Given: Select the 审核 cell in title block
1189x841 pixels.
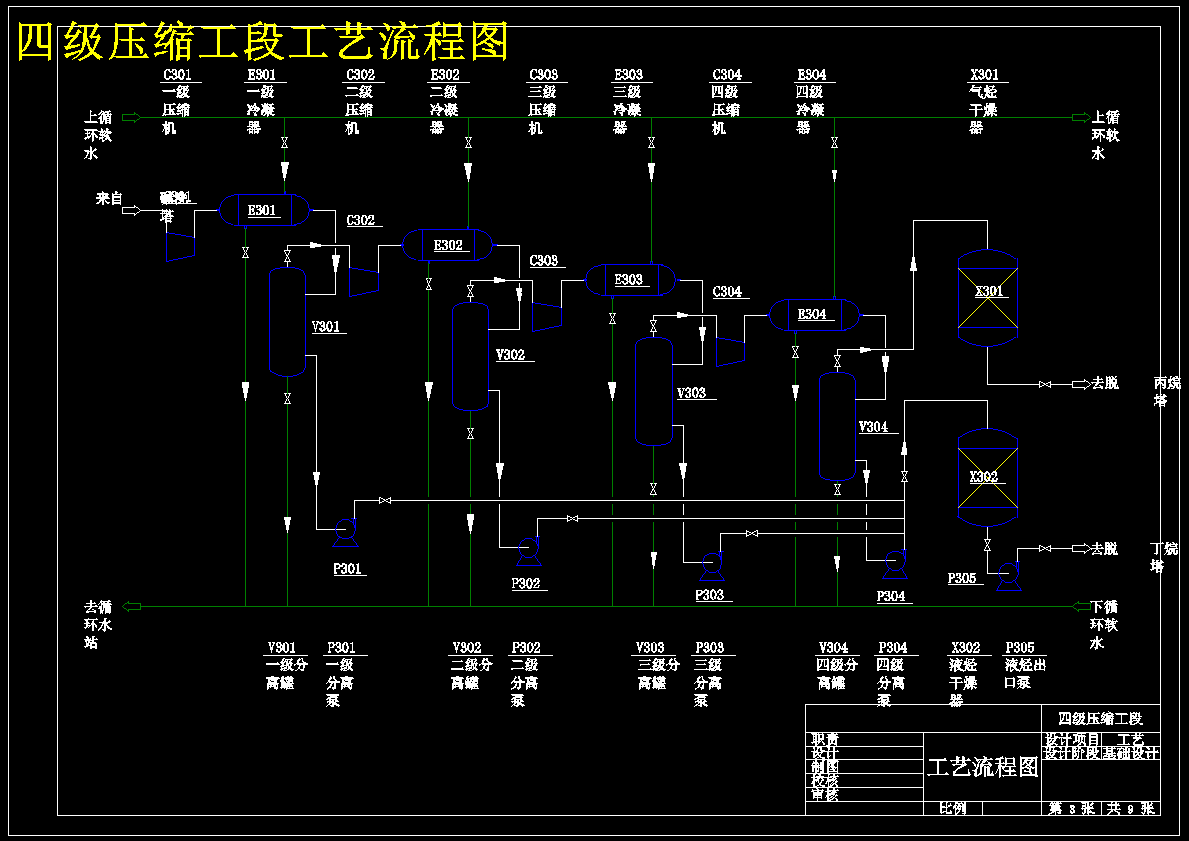Looking at the screenshot, I should 864,794.
